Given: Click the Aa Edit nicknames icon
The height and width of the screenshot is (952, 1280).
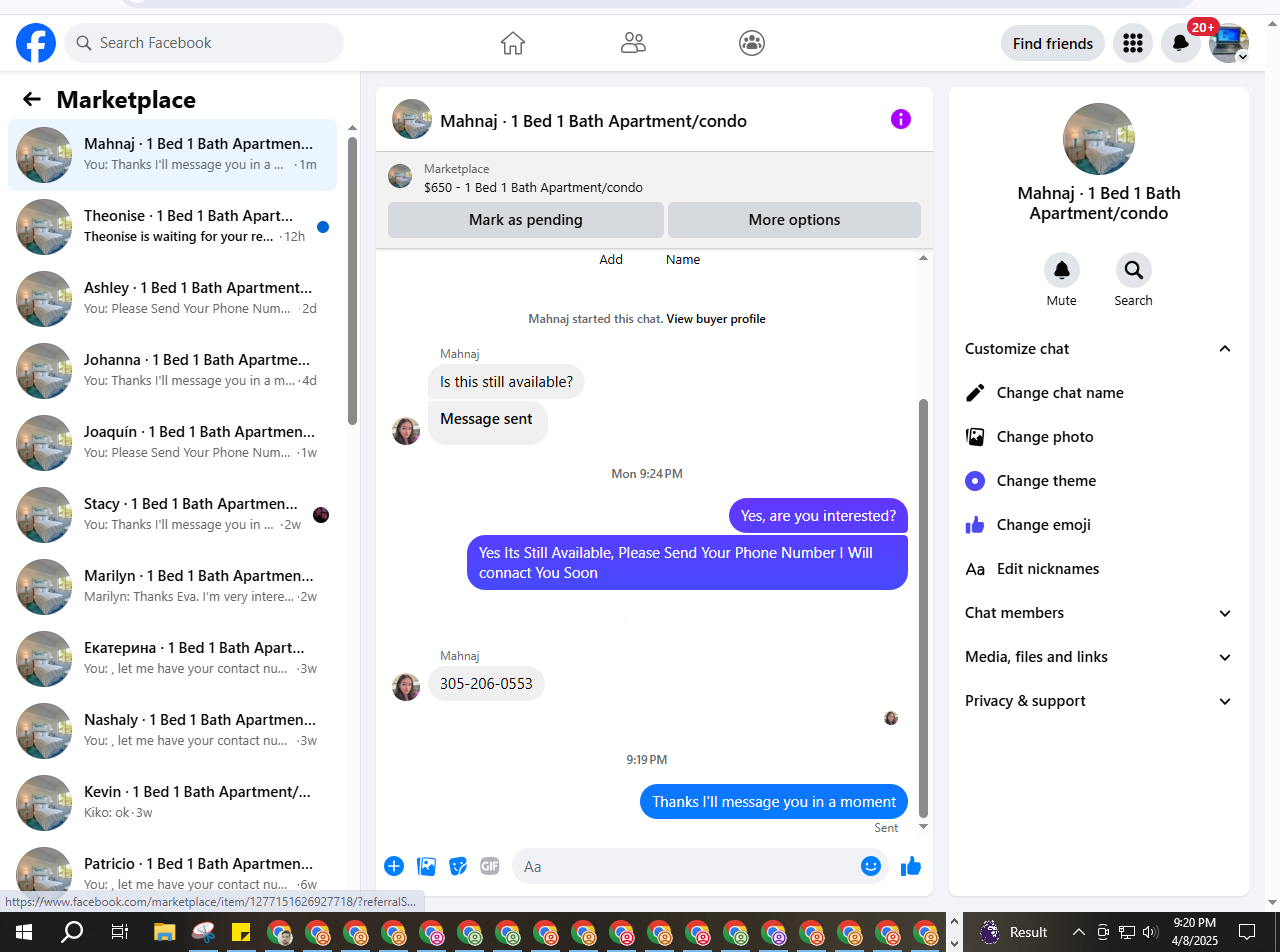Looking at the screenshot, I should [x=975, y=569].
